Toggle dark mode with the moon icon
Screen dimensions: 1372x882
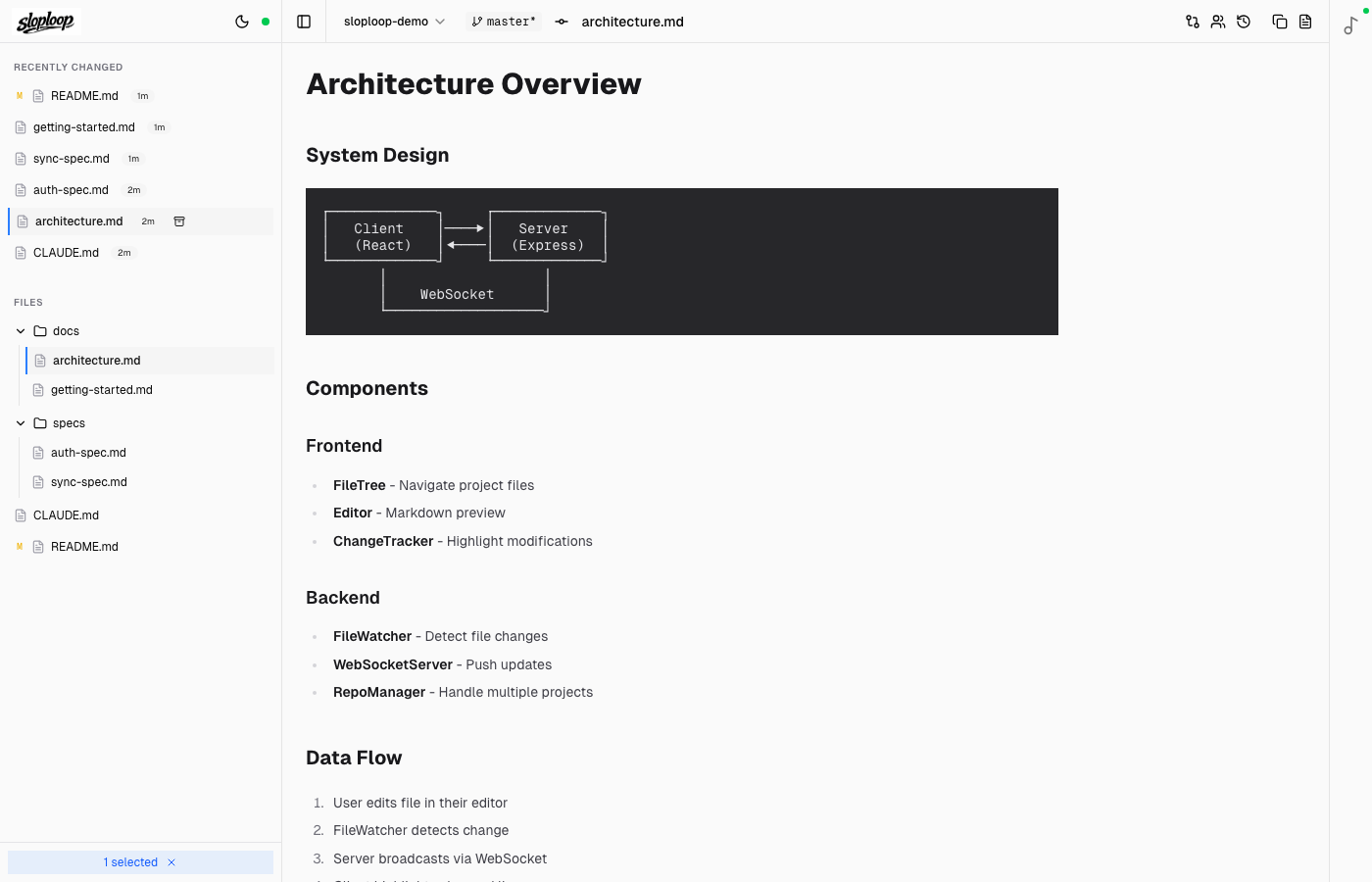(x=242, y=21)
